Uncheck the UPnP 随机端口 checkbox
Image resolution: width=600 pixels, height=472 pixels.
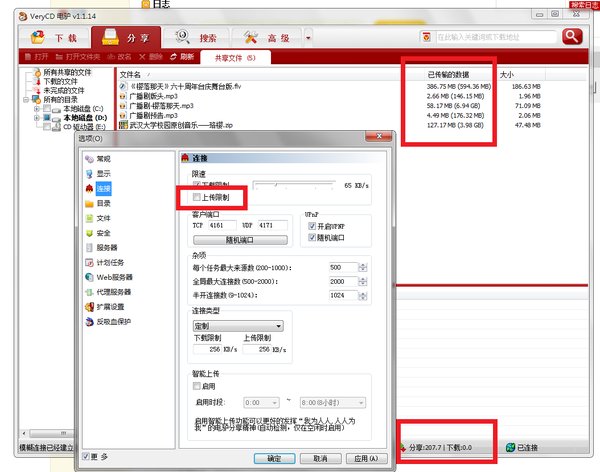point(312,237)
